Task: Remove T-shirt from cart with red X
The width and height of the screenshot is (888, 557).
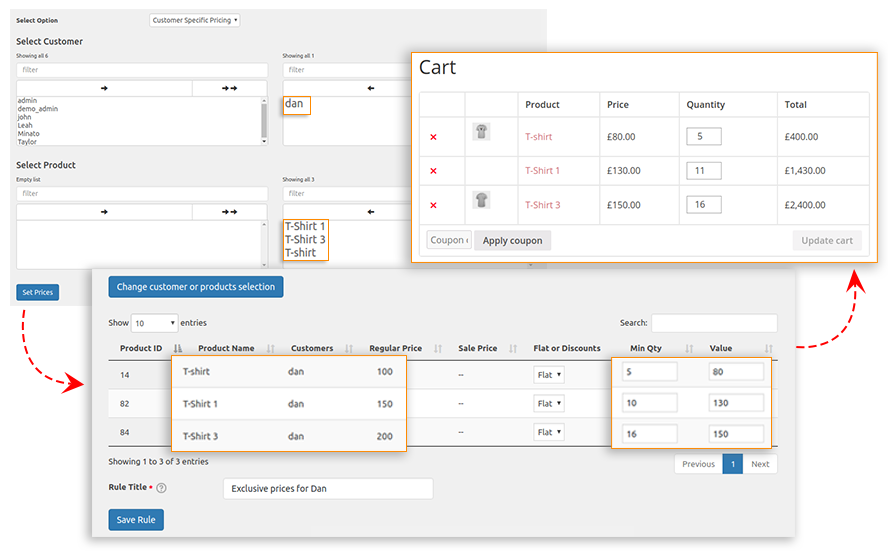Action: [433, 137]
